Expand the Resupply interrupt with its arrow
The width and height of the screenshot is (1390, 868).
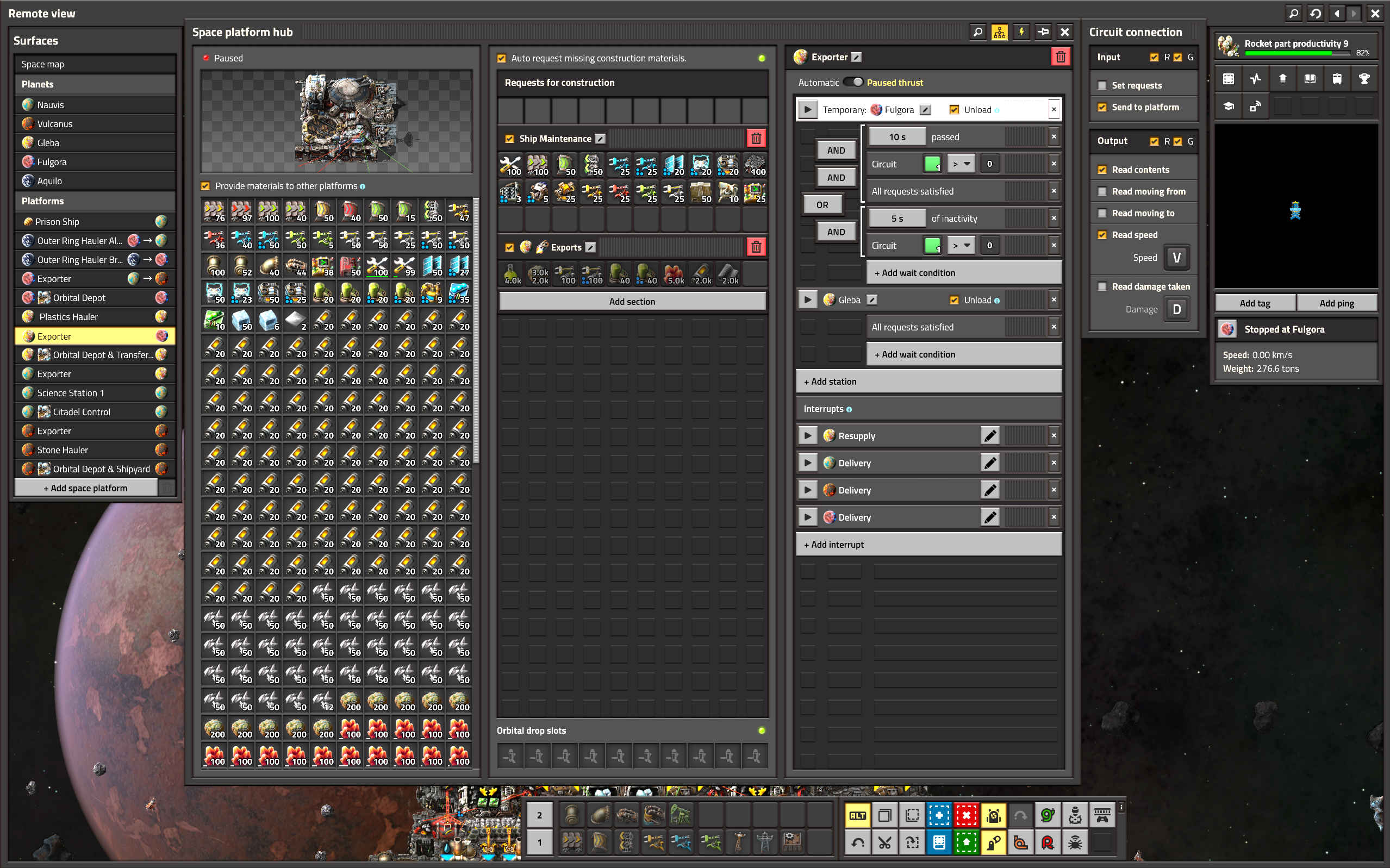[x=808, y=436]
